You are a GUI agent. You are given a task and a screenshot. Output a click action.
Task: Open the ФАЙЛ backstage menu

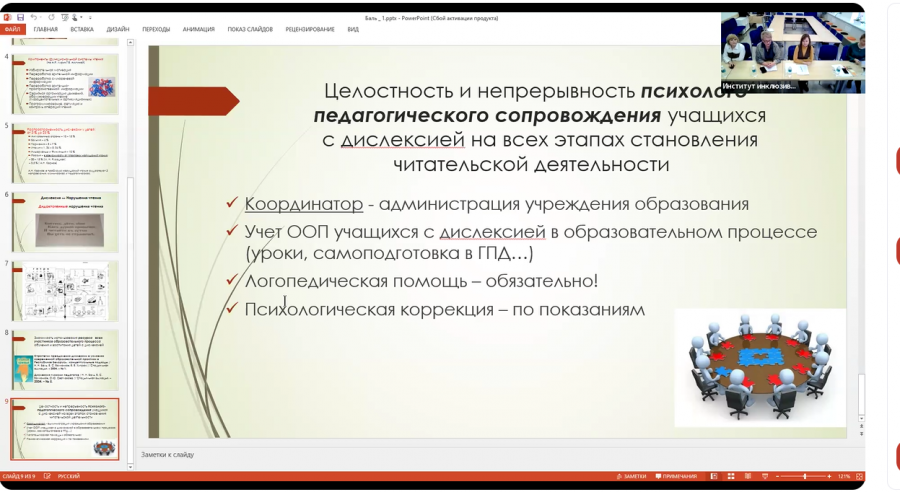[13, 29]
